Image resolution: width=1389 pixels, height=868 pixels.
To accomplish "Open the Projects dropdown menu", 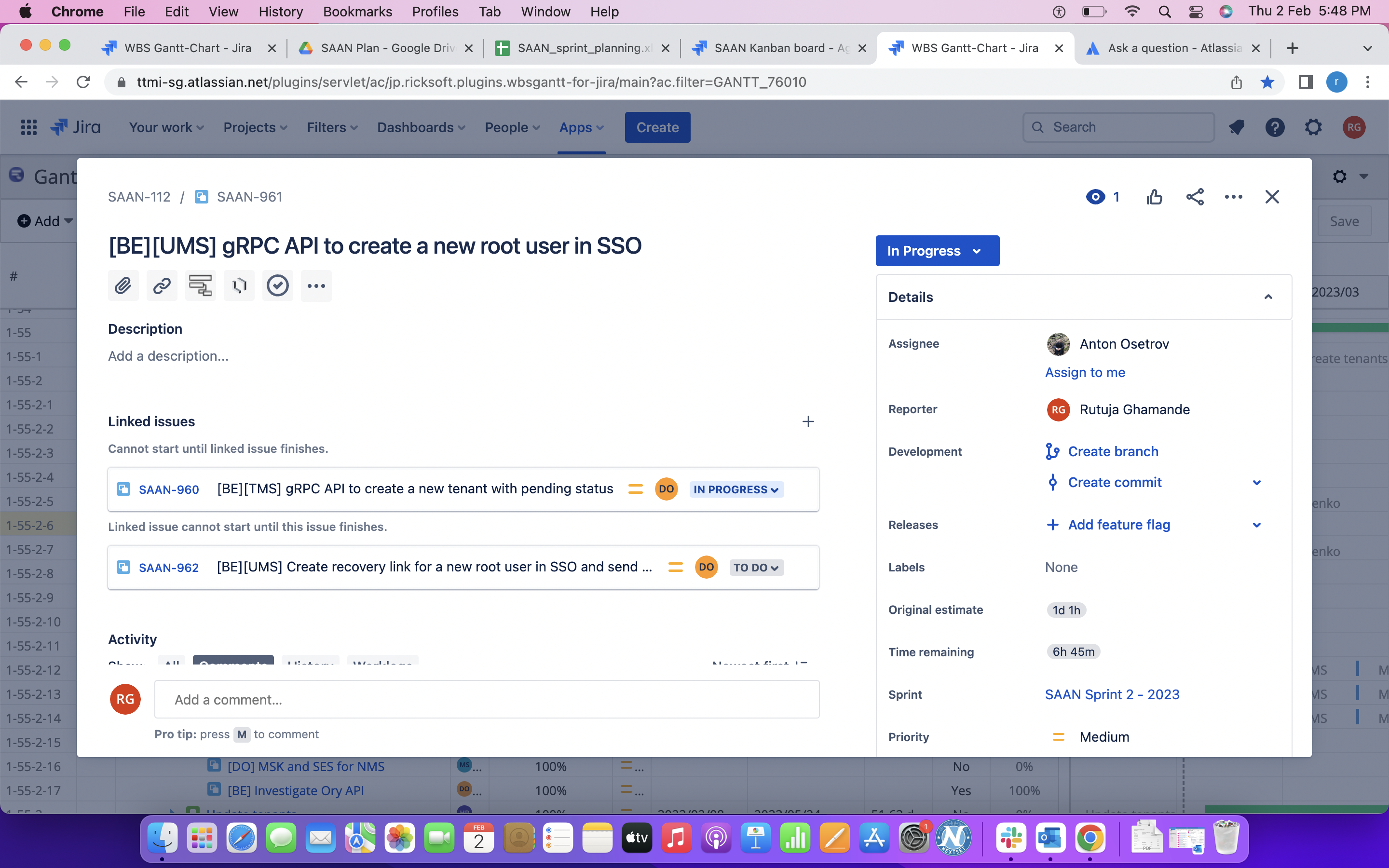I will click(x=256, y=127).
